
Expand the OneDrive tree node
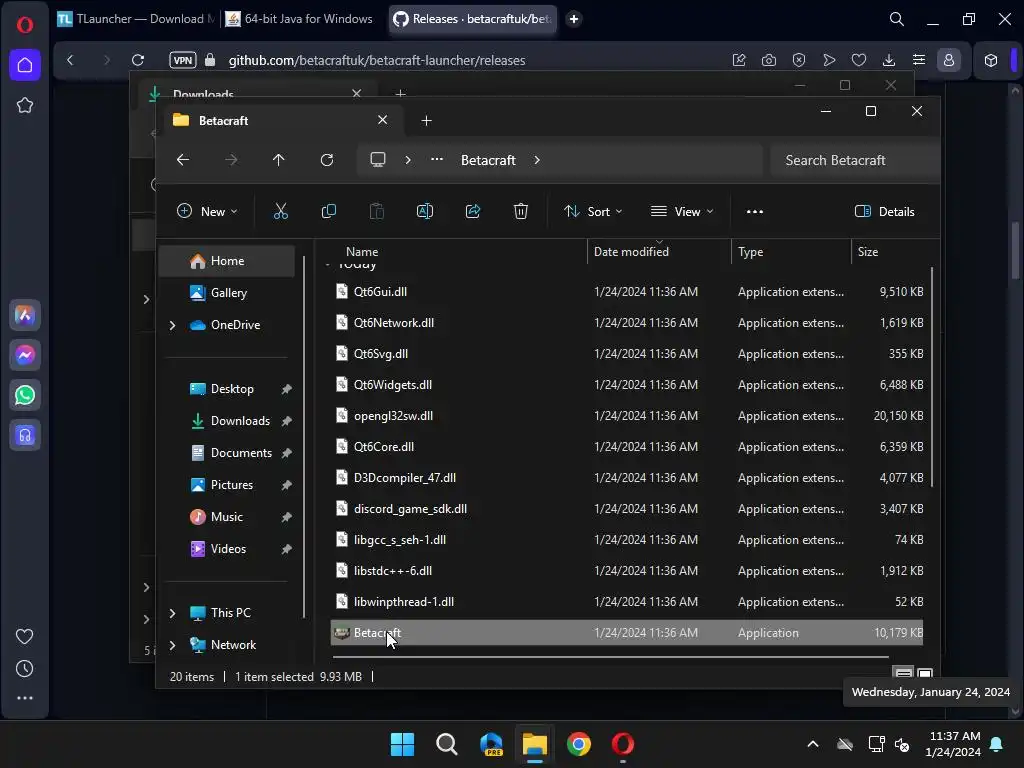[172, 325]
